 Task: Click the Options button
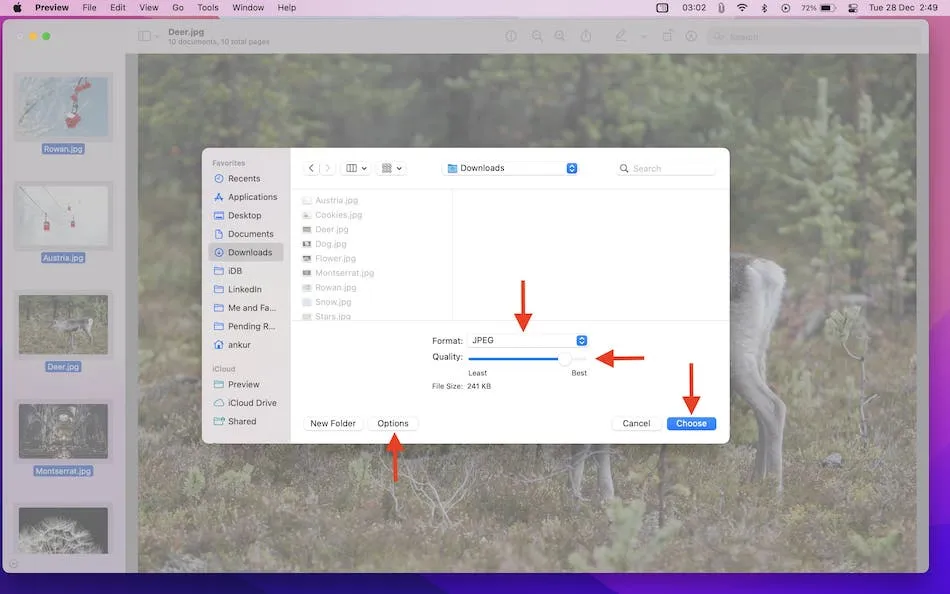tap(393, 424)
